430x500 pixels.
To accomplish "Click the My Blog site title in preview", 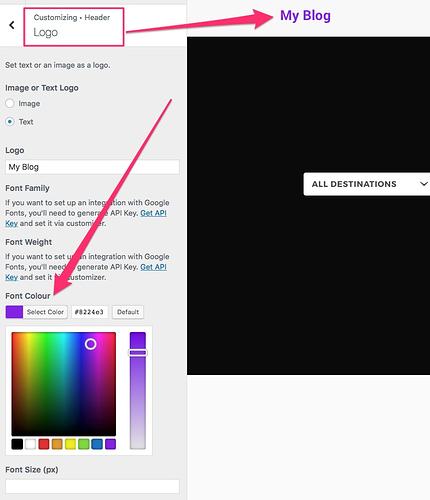I will 305,16.
